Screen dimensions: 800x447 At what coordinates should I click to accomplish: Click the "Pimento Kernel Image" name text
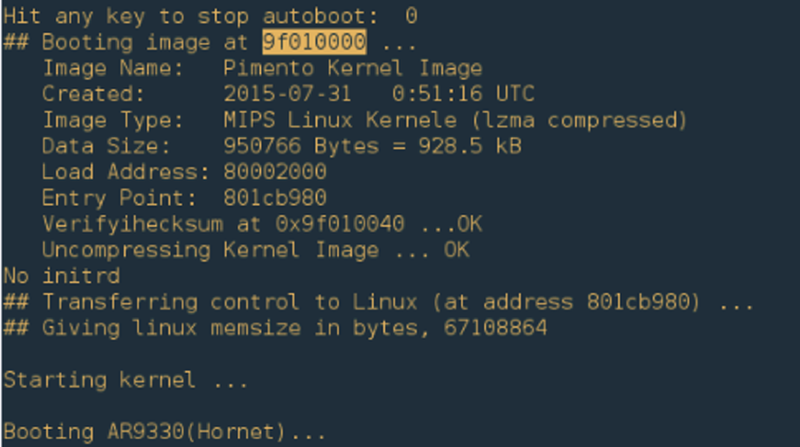353,68
